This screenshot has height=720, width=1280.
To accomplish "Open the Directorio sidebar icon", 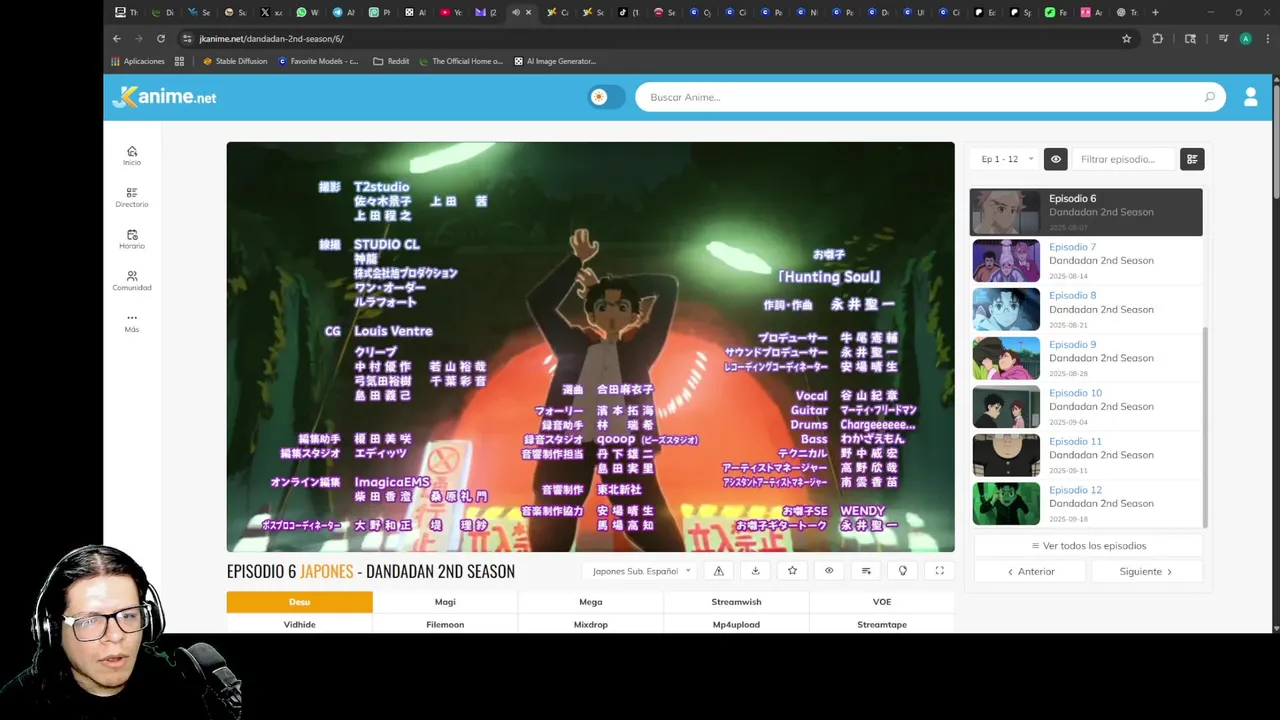I will (132, 197).
